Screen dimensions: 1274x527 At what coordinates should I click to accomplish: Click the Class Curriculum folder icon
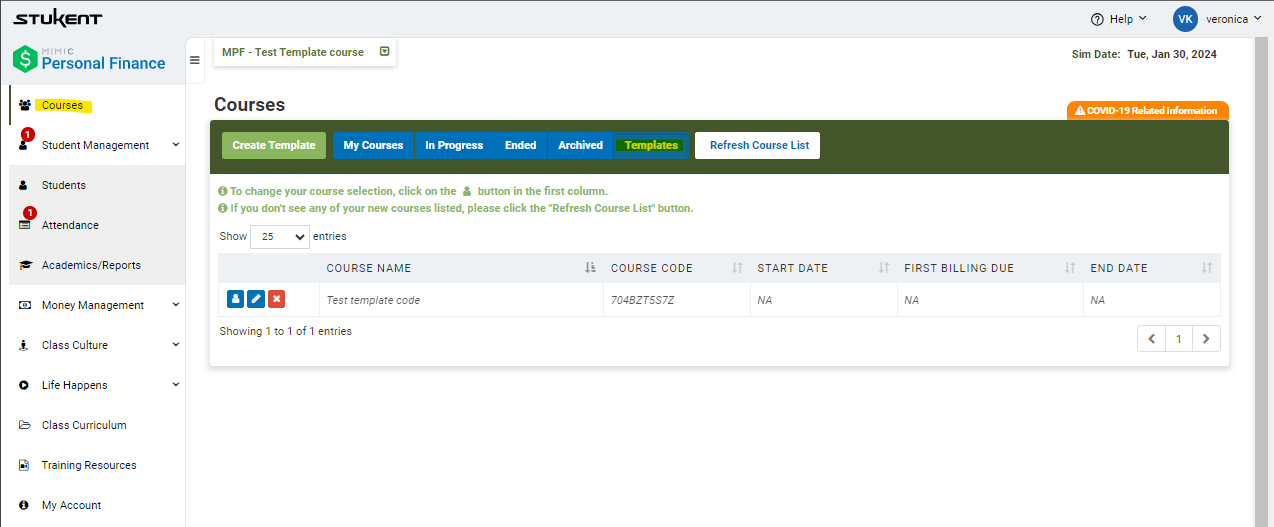pos(25,425)
